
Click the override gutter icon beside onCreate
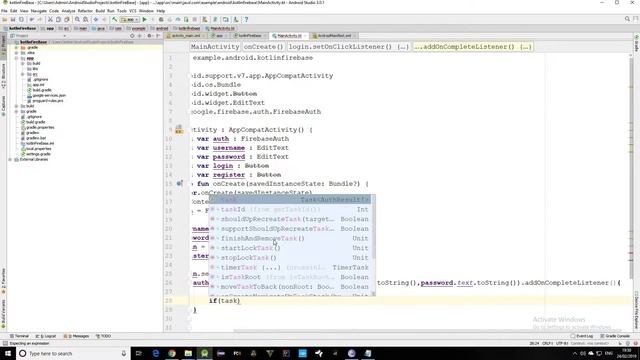[x=179, y=184]
